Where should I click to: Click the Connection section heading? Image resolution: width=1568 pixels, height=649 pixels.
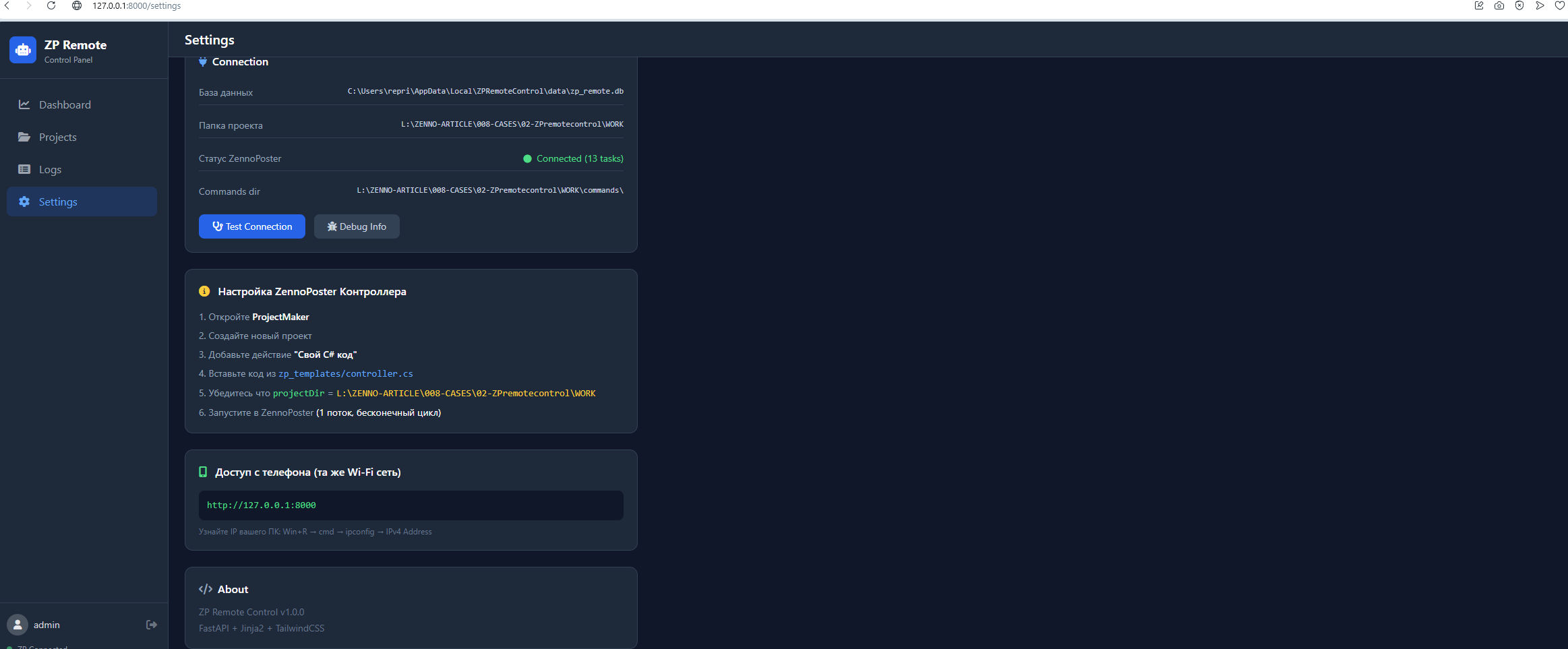click(x=240, y=62)
